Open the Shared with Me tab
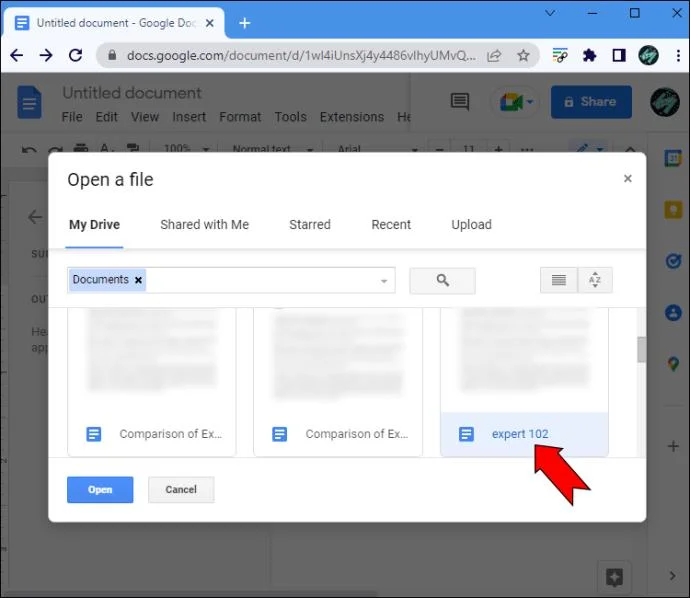The width and height of the screenshot is (690, 598). 205,224
